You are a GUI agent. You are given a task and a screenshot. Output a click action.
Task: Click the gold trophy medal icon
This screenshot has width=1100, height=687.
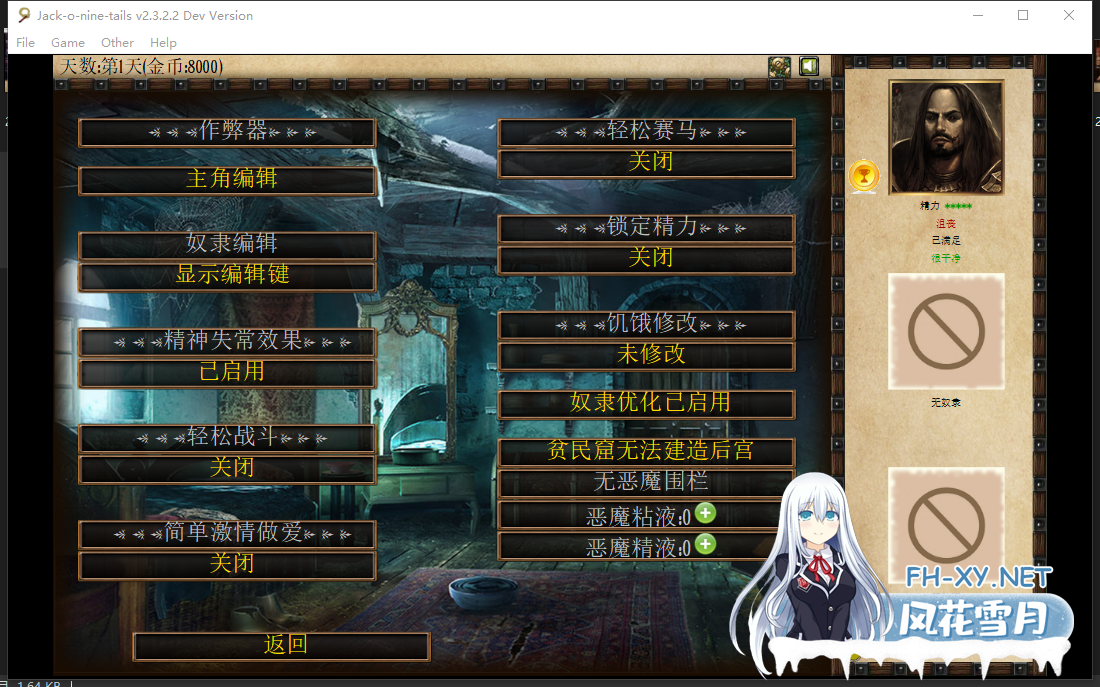point(863,176)
